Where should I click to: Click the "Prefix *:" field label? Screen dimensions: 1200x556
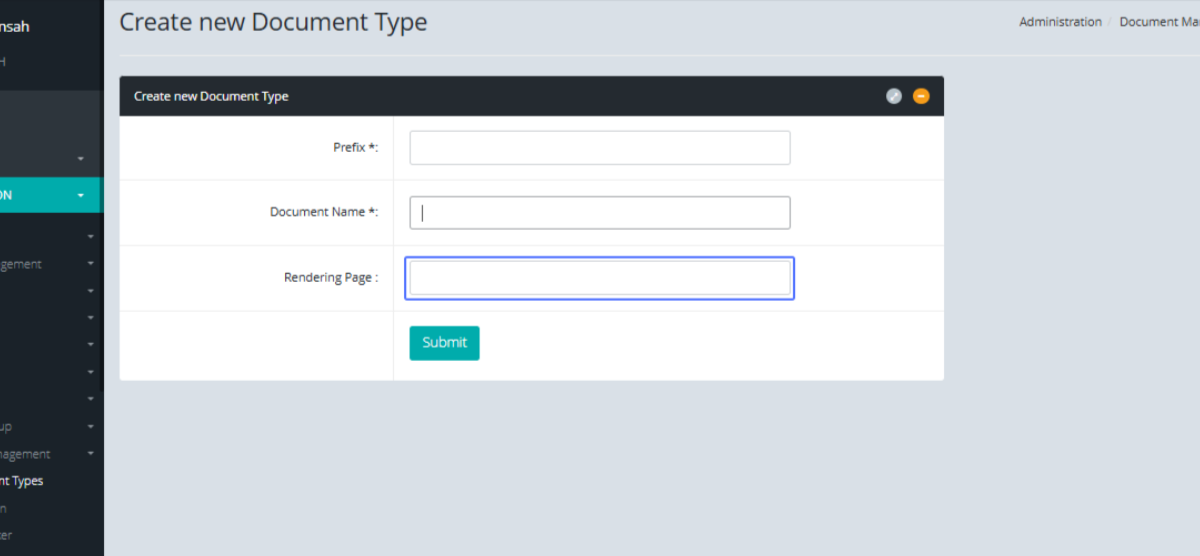click(355, 148)
